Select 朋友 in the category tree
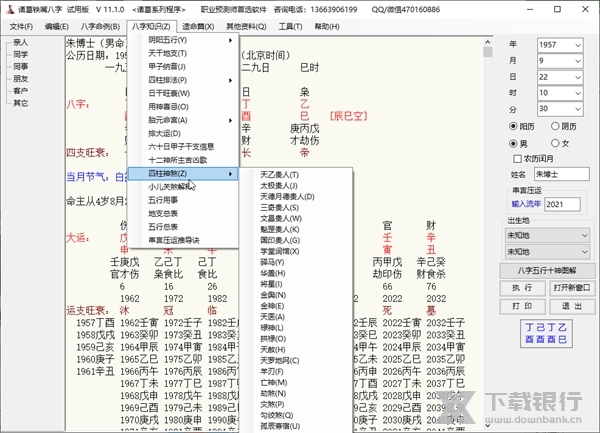This screenshot has height=433, width=600. 20,79
